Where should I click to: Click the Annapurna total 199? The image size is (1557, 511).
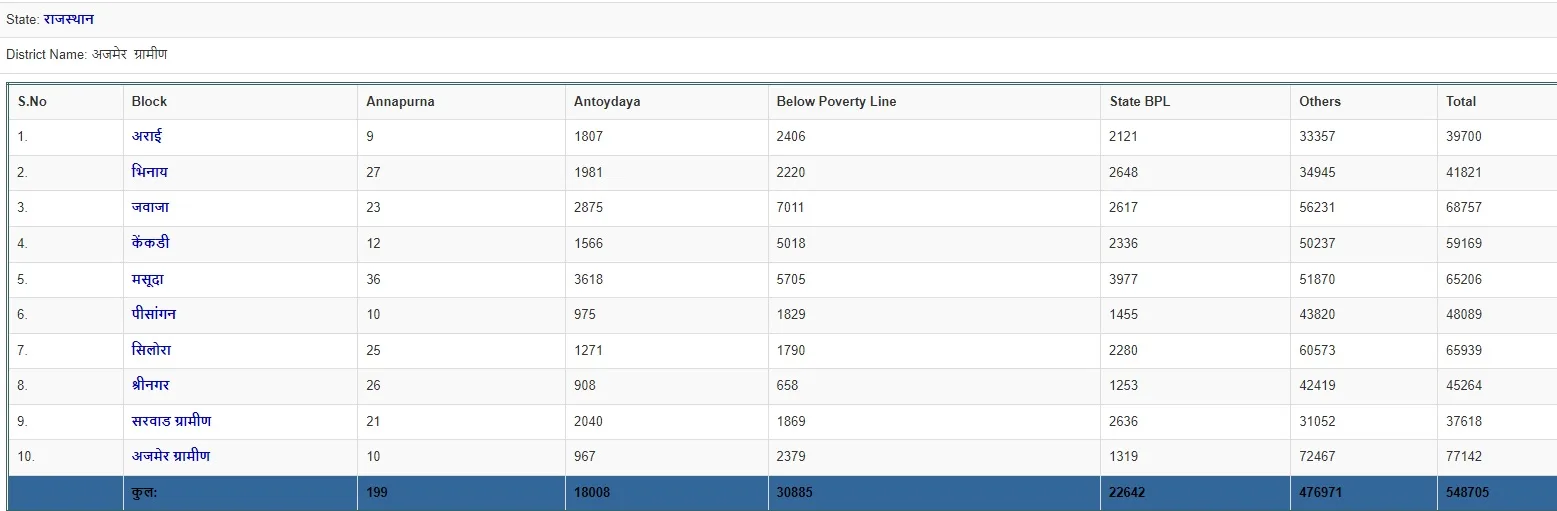pyautogui.click(x=378, y=493)
